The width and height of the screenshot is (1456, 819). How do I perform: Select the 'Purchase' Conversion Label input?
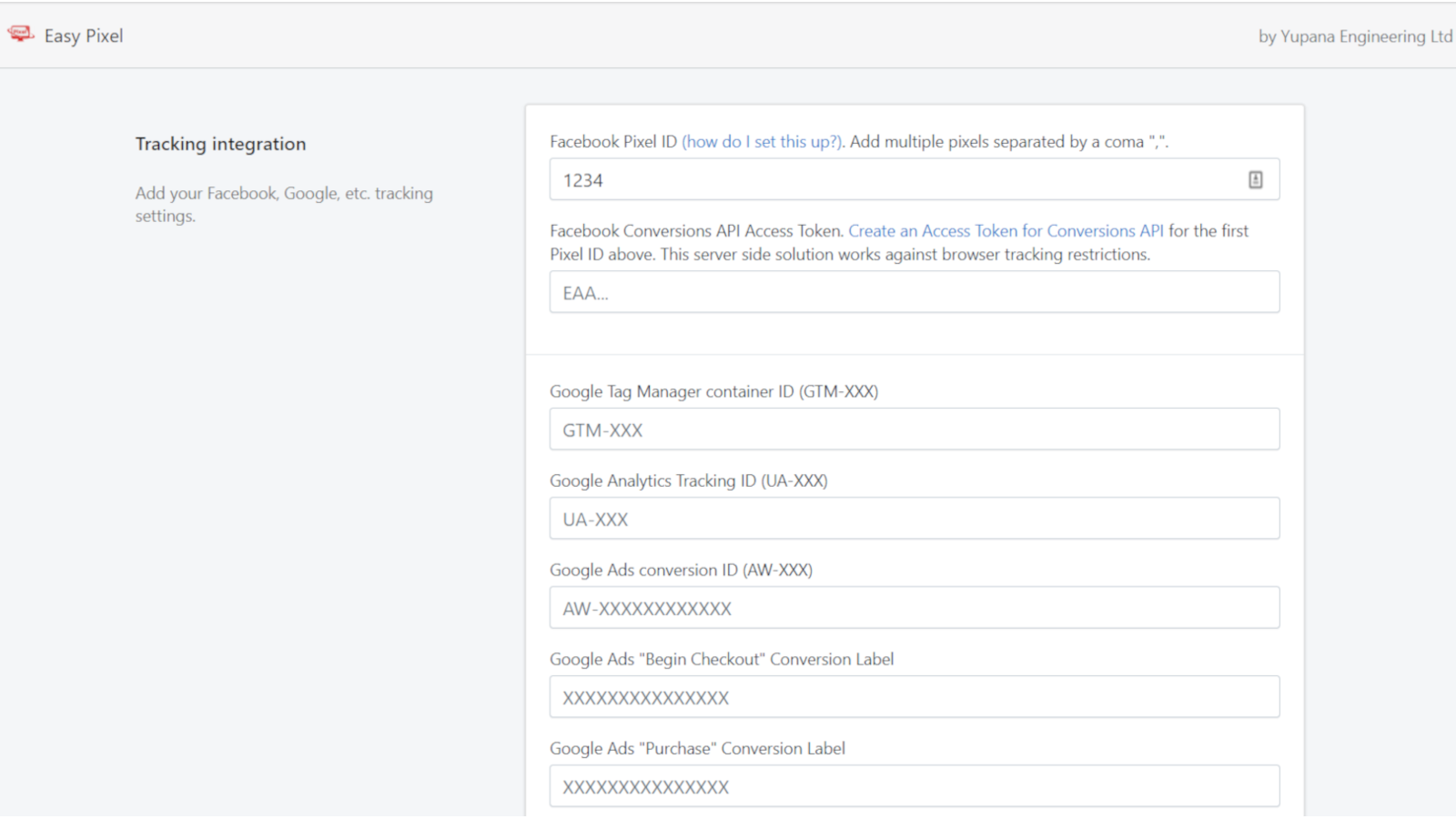[914, 785]
